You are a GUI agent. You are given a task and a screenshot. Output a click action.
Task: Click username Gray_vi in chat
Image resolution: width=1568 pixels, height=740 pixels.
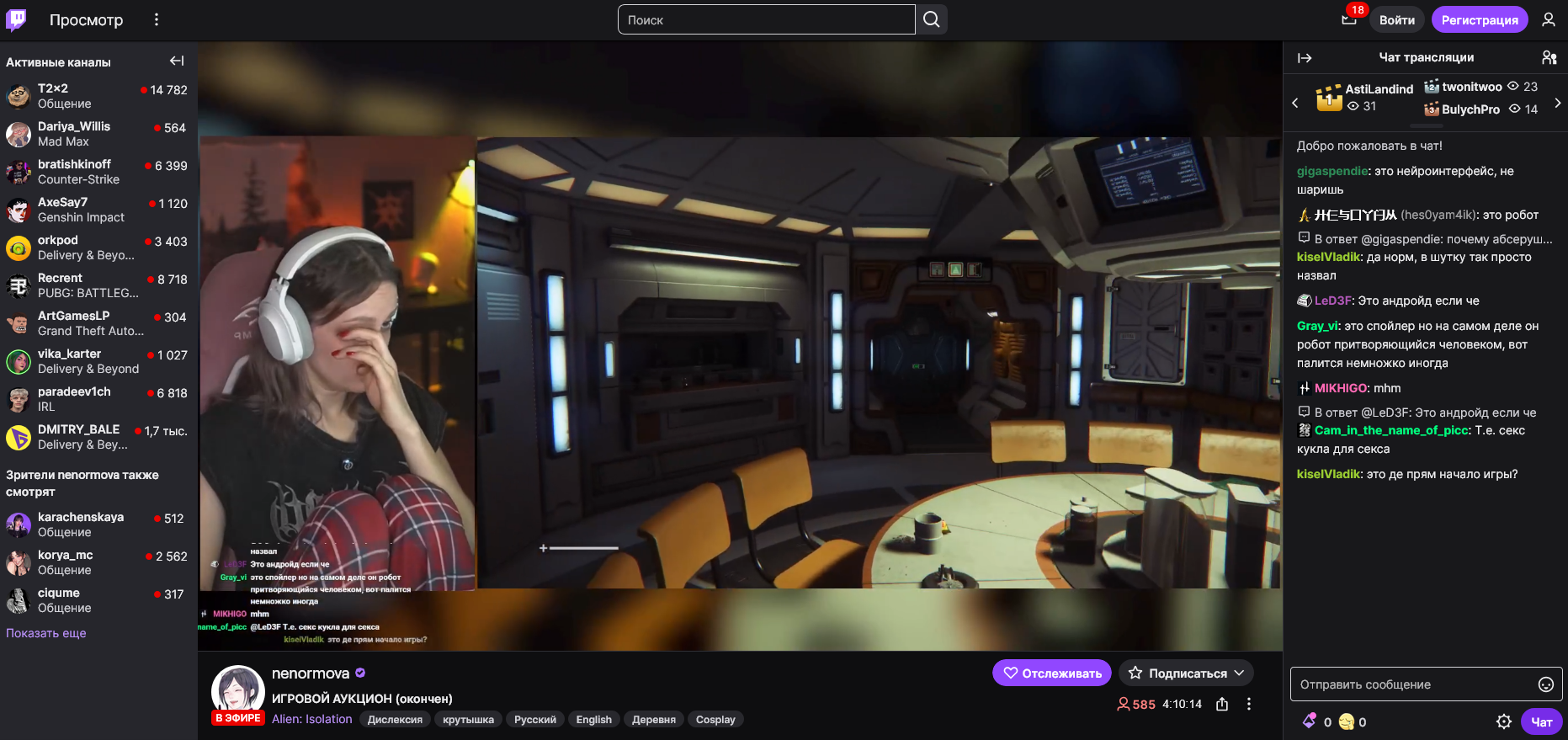1317,326
